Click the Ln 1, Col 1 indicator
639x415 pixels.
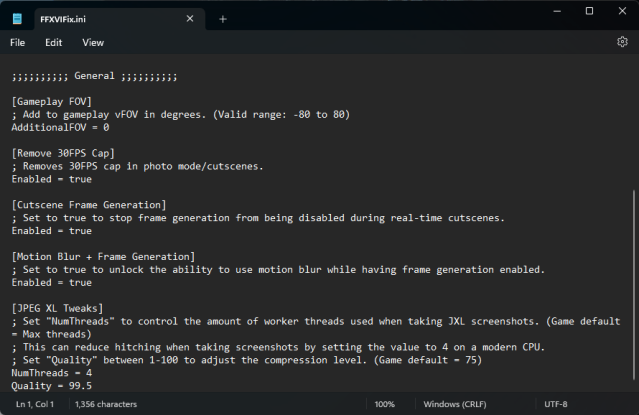[35, 404]
